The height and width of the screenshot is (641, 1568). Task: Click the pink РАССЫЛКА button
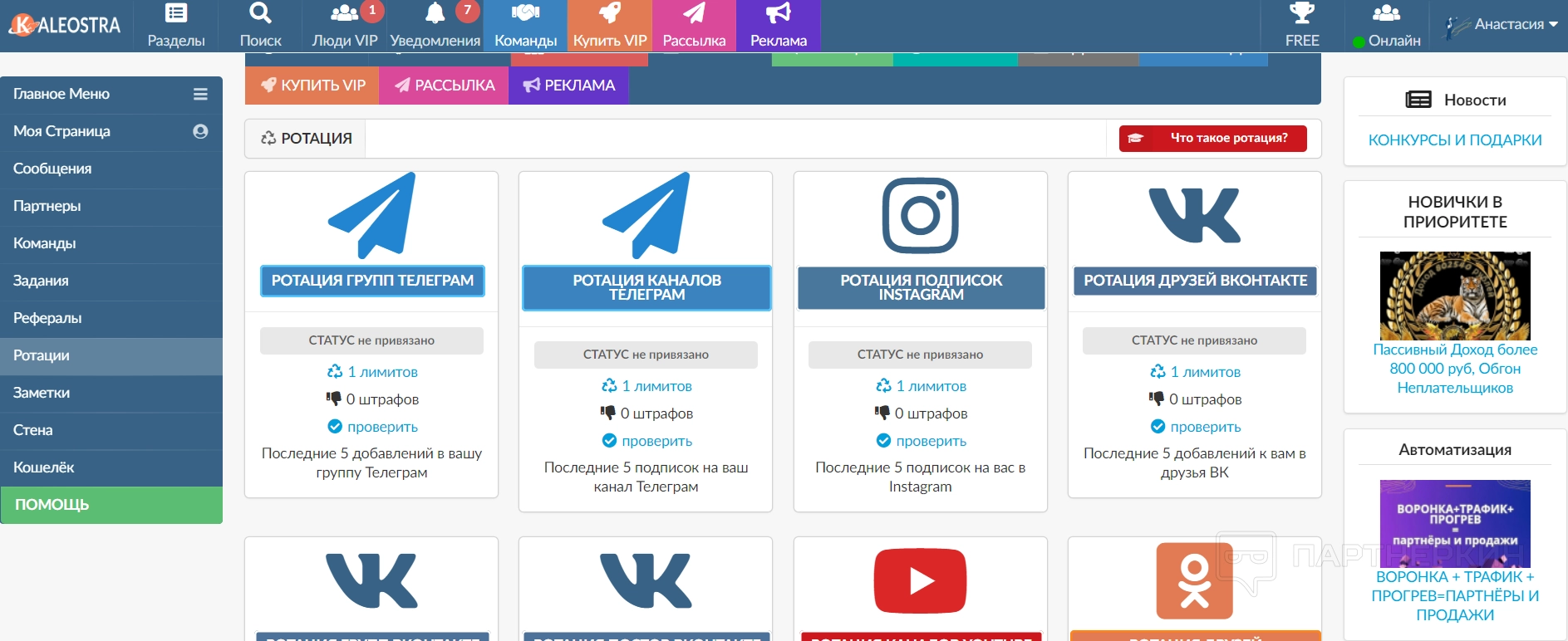point(444,86)
